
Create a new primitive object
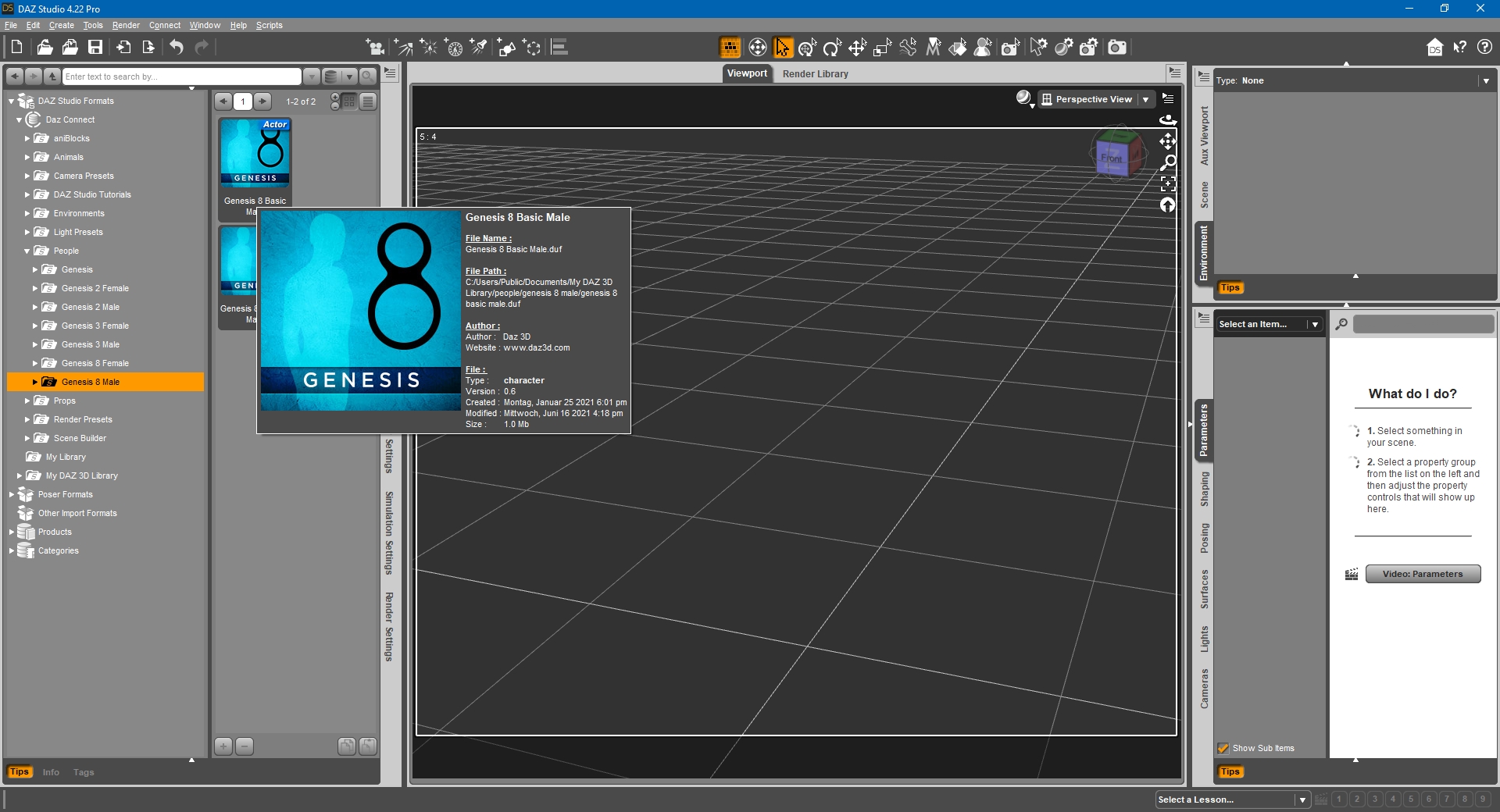506,48
